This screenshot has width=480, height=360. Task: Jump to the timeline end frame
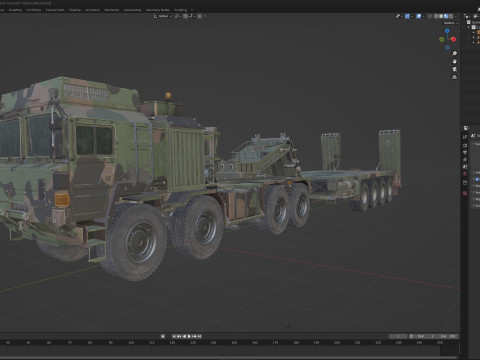(x=199, y=336)
